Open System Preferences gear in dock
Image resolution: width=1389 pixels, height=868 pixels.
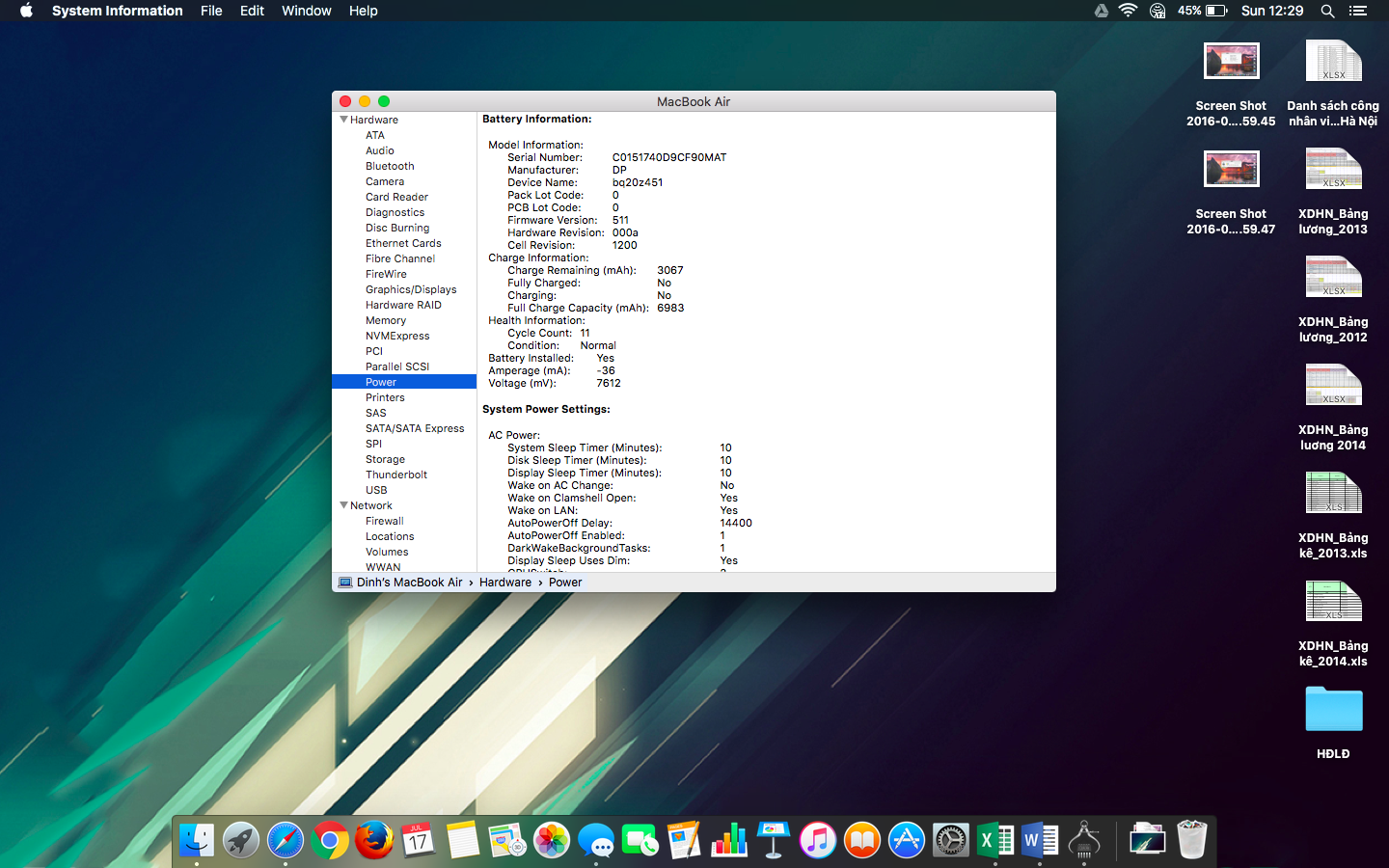pos(950,840)
